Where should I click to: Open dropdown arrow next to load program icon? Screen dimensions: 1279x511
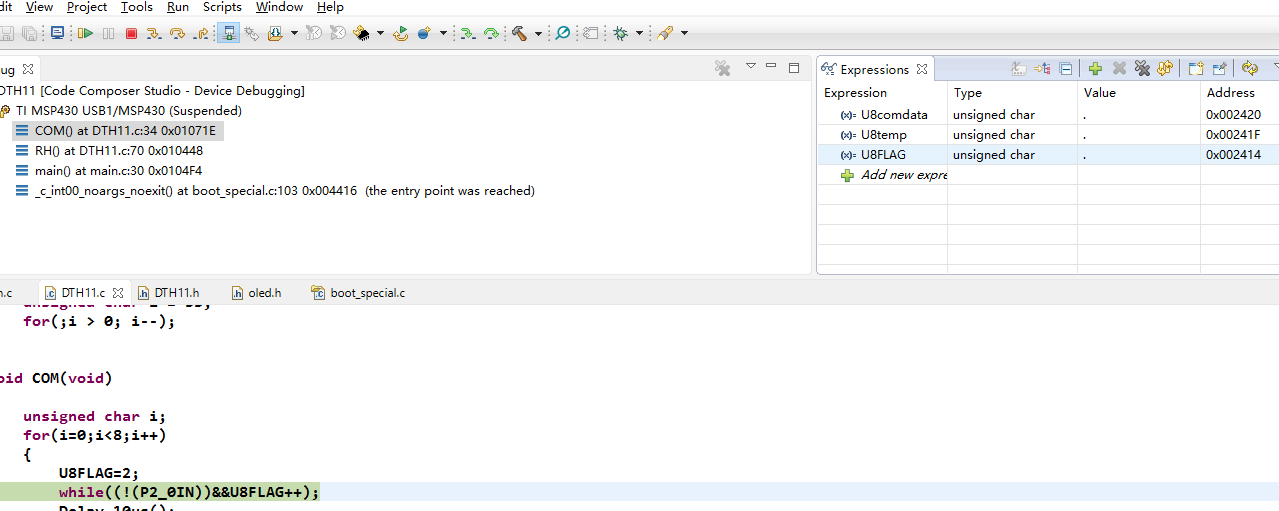tap(294, 33)
